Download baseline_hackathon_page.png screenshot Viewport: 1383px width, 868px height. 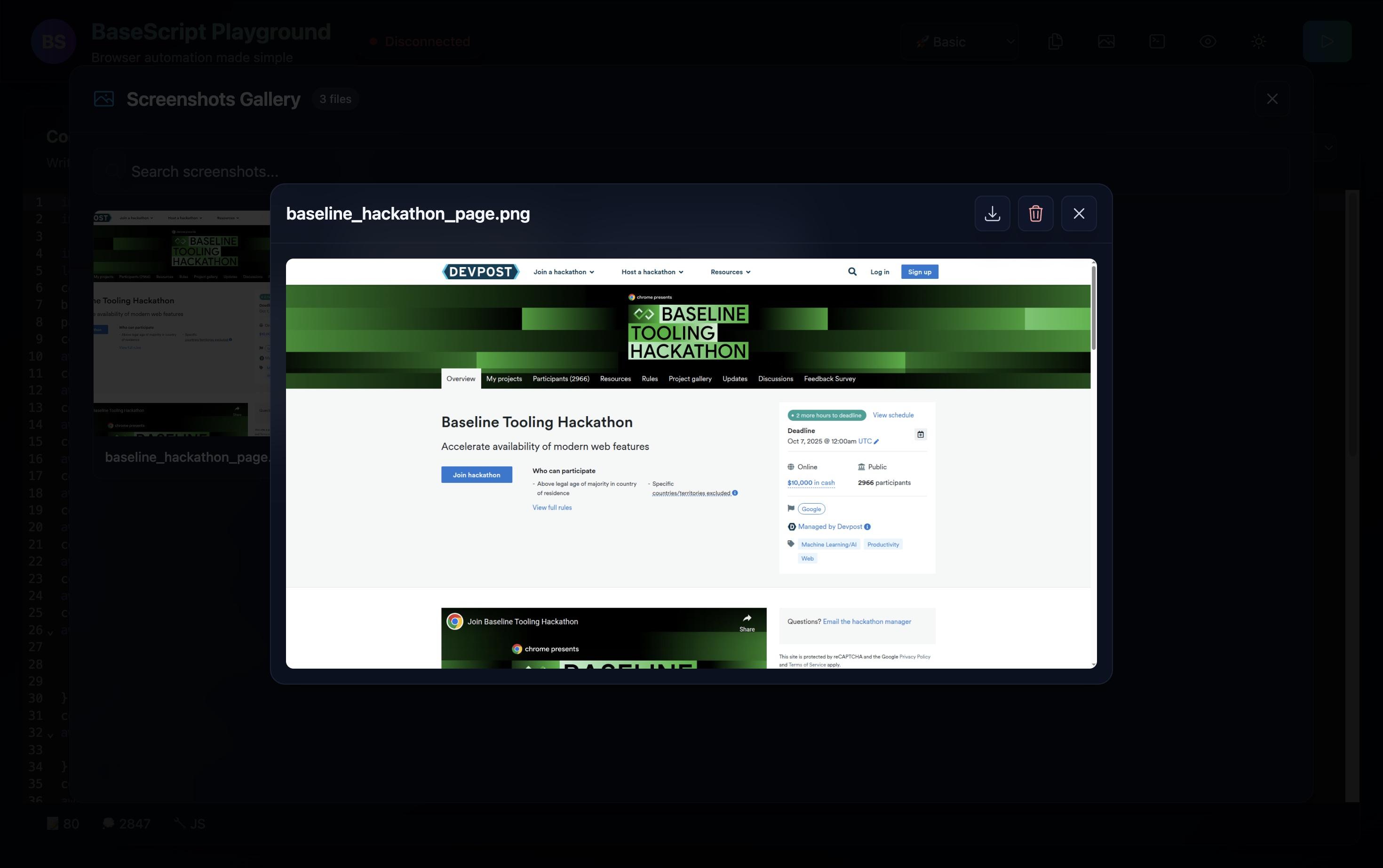click(x=992, y=213)
